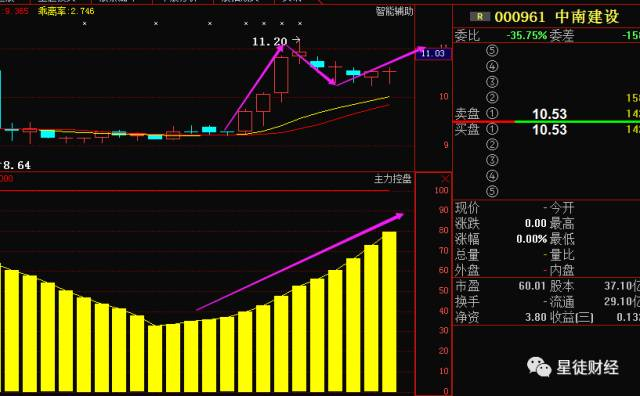Click the circled ① beside 卖盘
The image size is (640, 396).
pos(492,113)
